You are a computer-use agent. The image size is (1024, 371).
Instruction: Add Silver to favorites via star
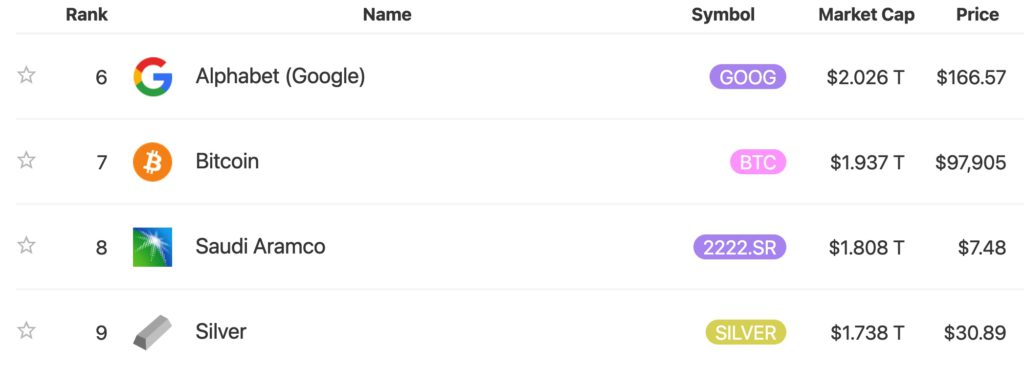pyautogui.click(x=26, y=331)
